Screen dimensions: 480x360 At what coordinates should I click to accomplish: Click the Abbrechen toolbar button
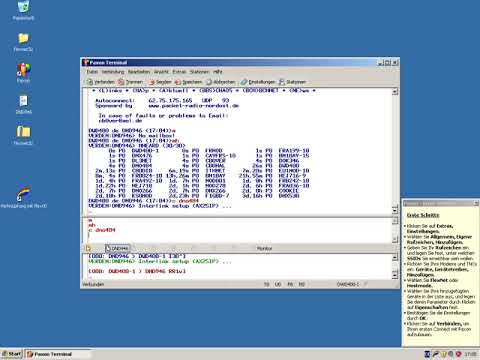tap(220, 82)
